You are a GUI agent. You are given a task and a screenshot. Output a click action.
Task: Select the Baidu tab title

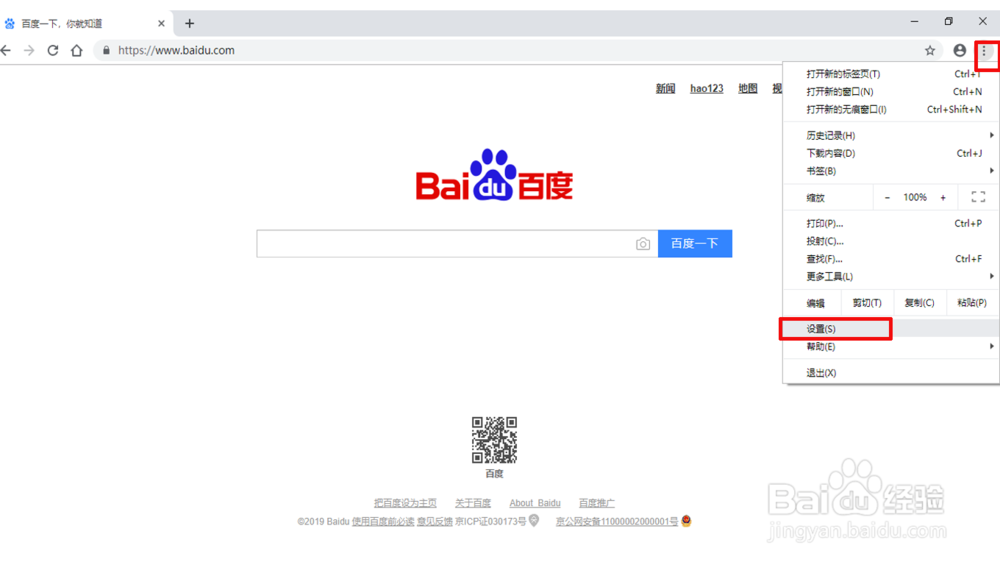(62, 24)
